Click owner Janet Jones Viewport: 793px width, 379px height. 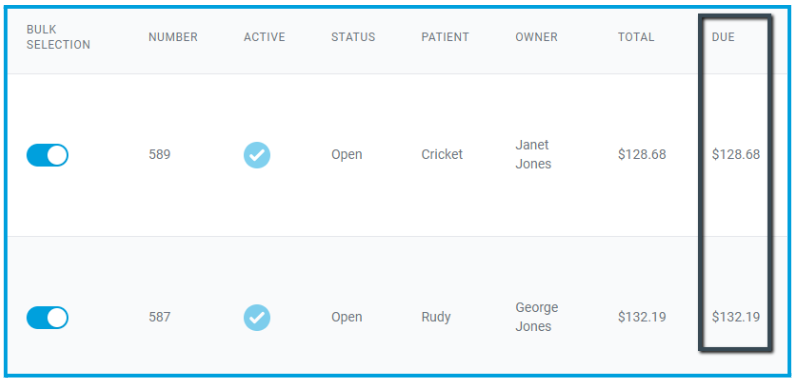click(534, 154)
